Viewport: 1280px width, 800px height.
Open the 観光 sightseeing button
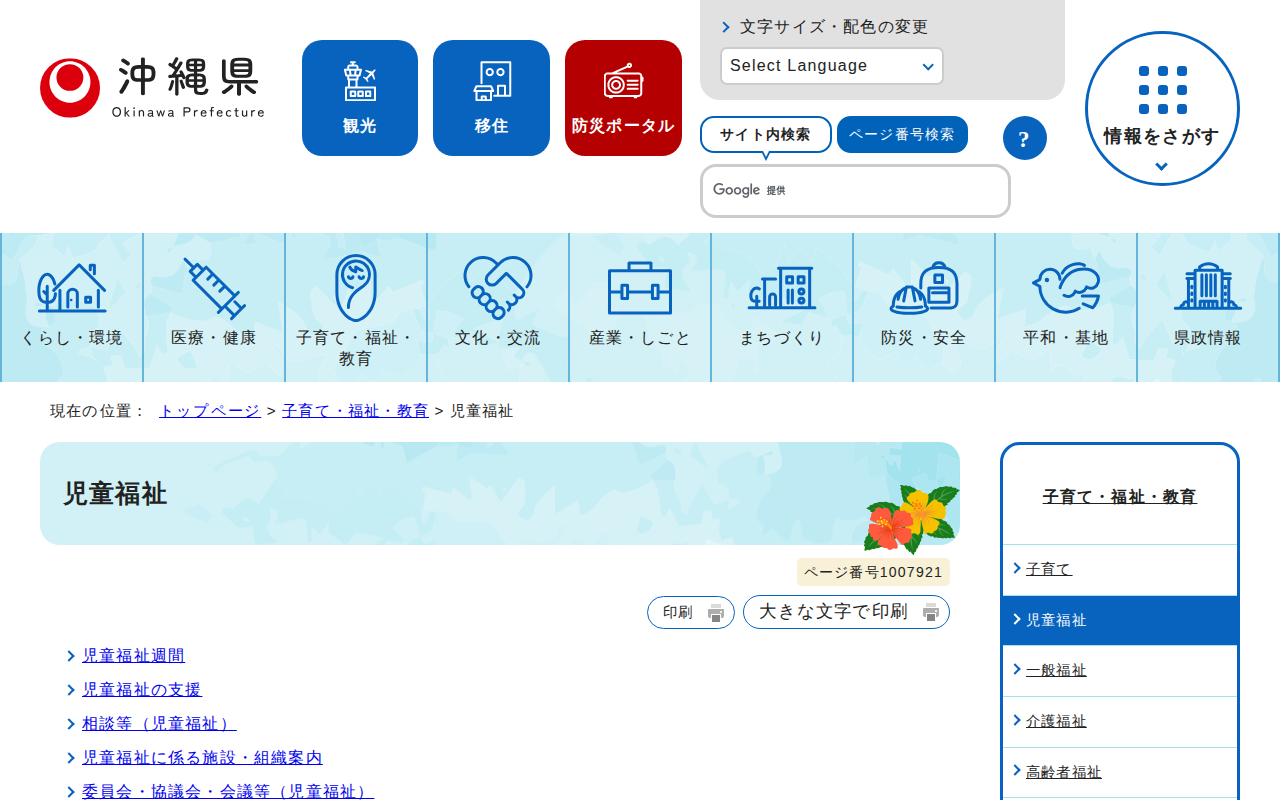pyautogui.click(x=360, y=98)
